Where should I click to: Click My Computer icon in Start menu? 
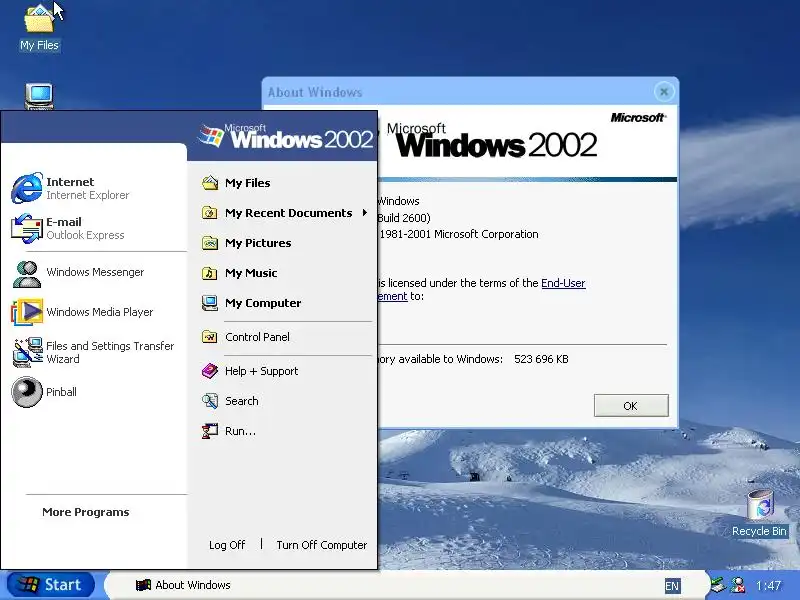pos(210,303)
